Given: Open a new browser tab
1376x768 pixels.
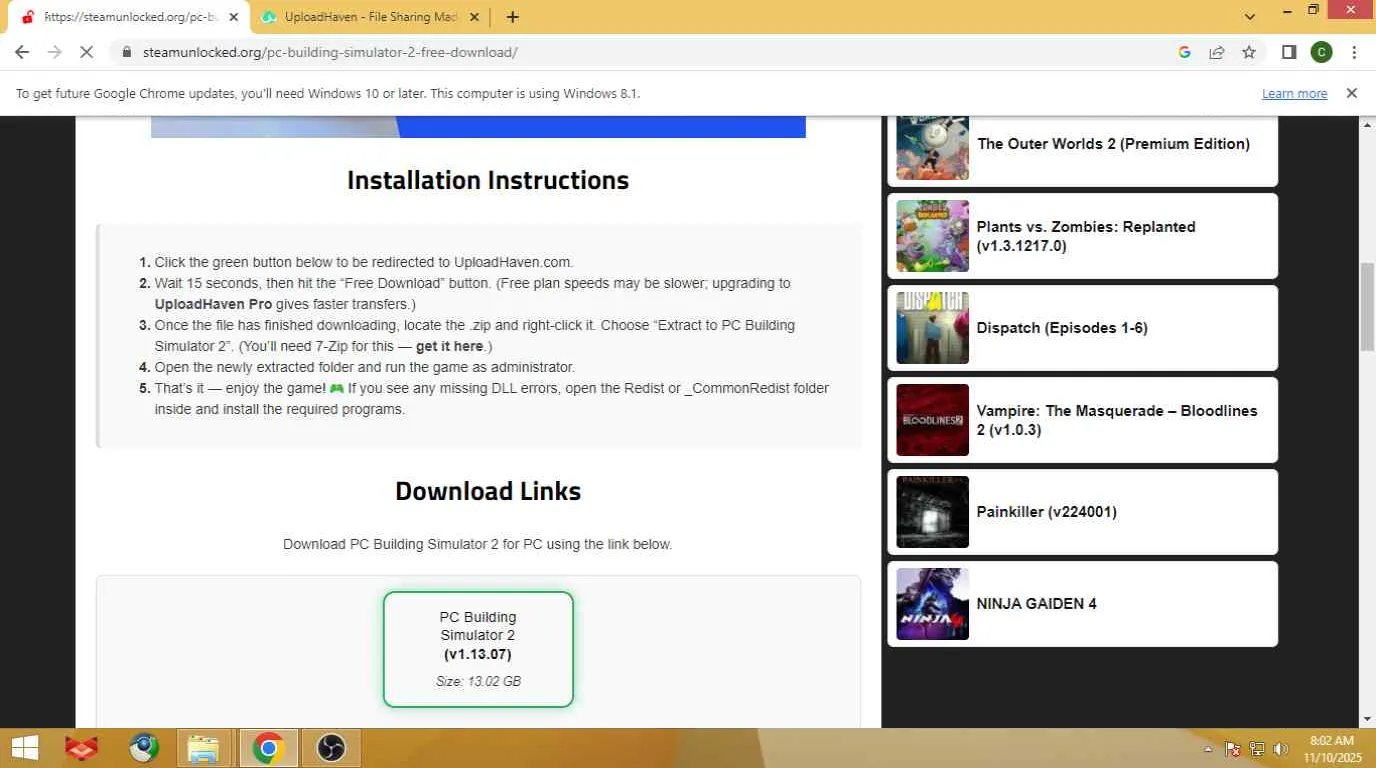Looking at the screenshot, I should 512,17.
